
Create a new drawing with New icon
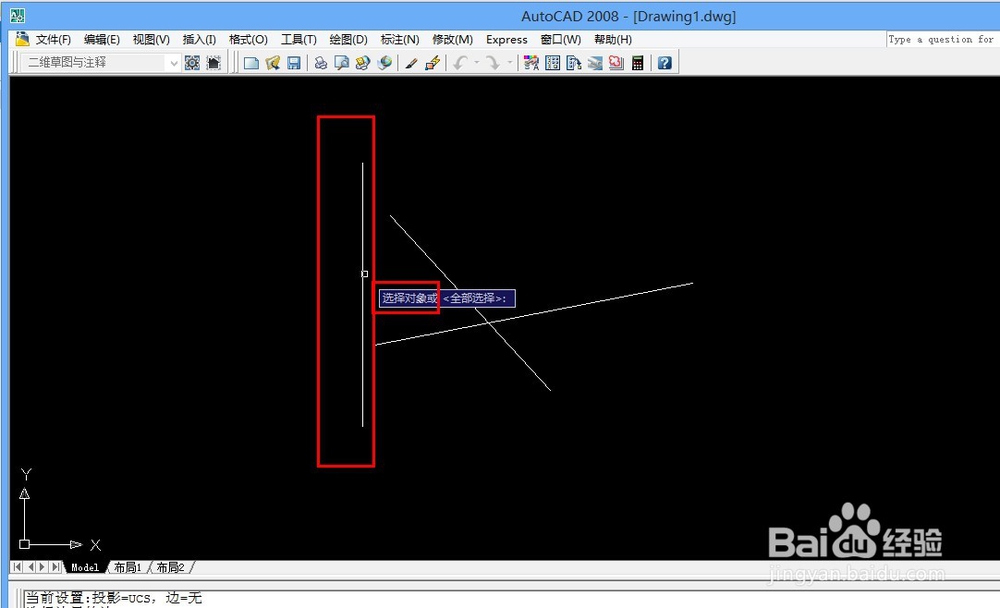(x=251, y=63)
